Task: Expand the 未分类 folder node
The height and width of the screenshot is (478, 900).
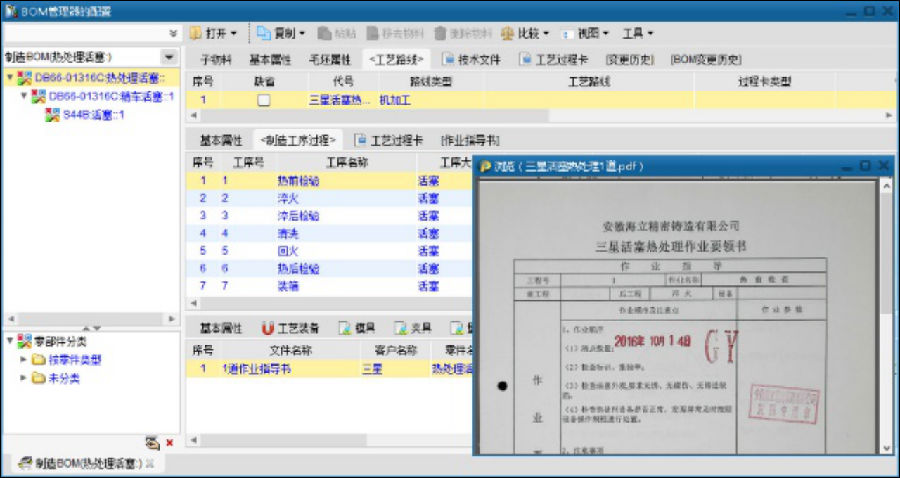Action: [x=24, y=378]
